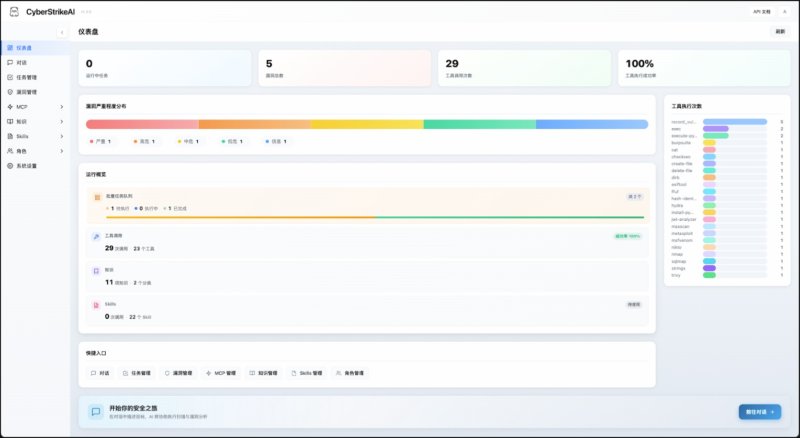Click the 刷新 refresh button
The height and width of the screenshot is (438, 800).
(x=779, y=32)
